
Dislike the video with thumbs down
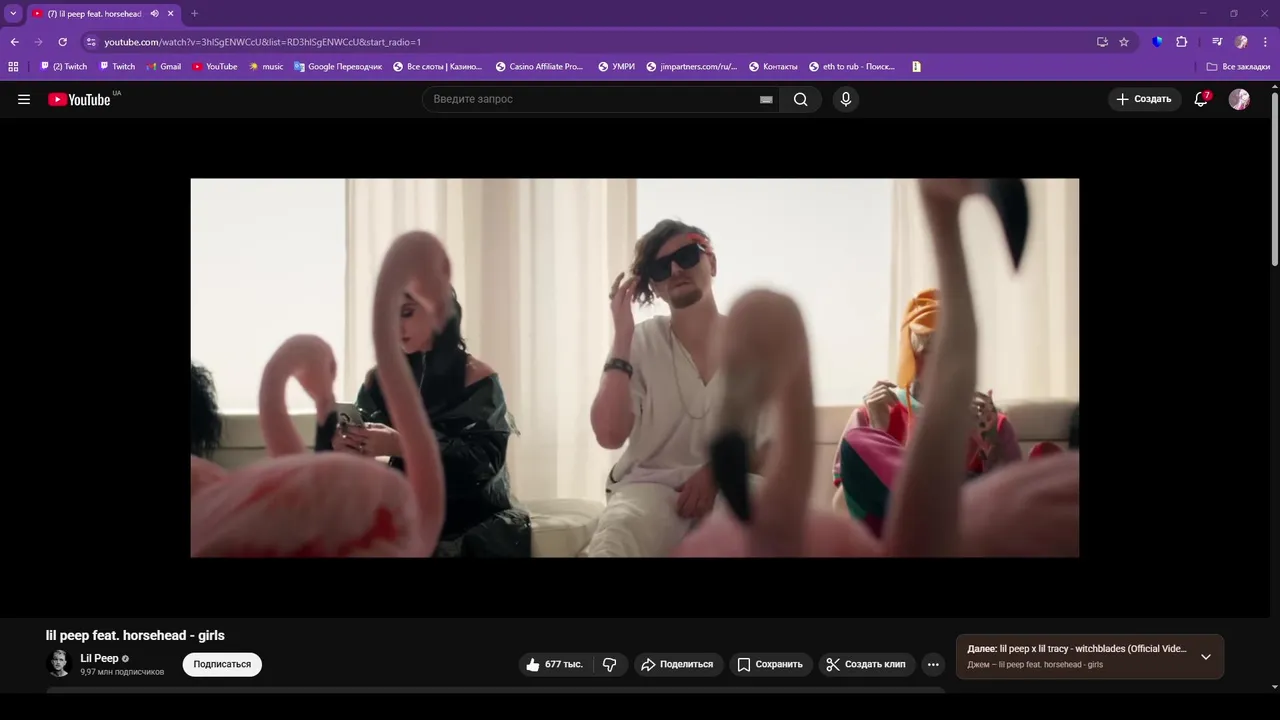click(x=610, y=664)
